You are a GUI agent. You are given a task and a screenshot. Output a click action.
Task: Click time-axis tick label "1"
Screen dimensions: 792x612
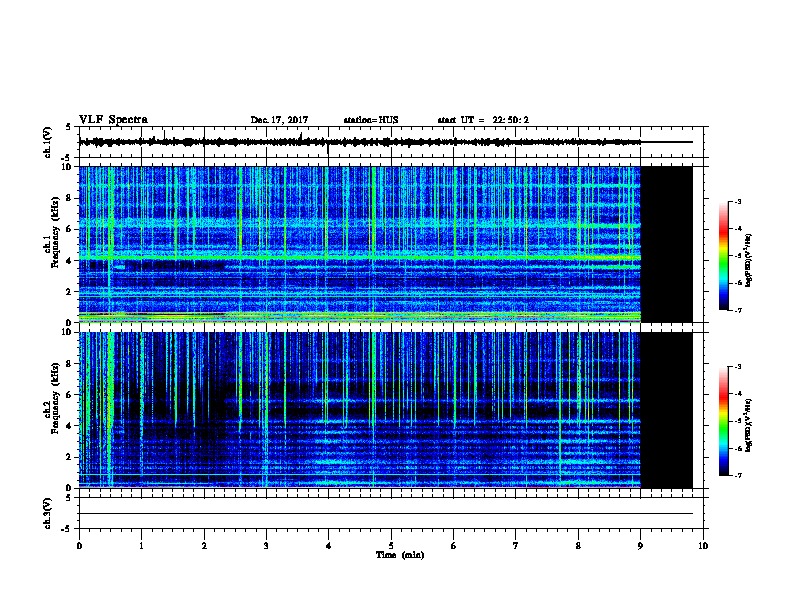click(142, 546)
